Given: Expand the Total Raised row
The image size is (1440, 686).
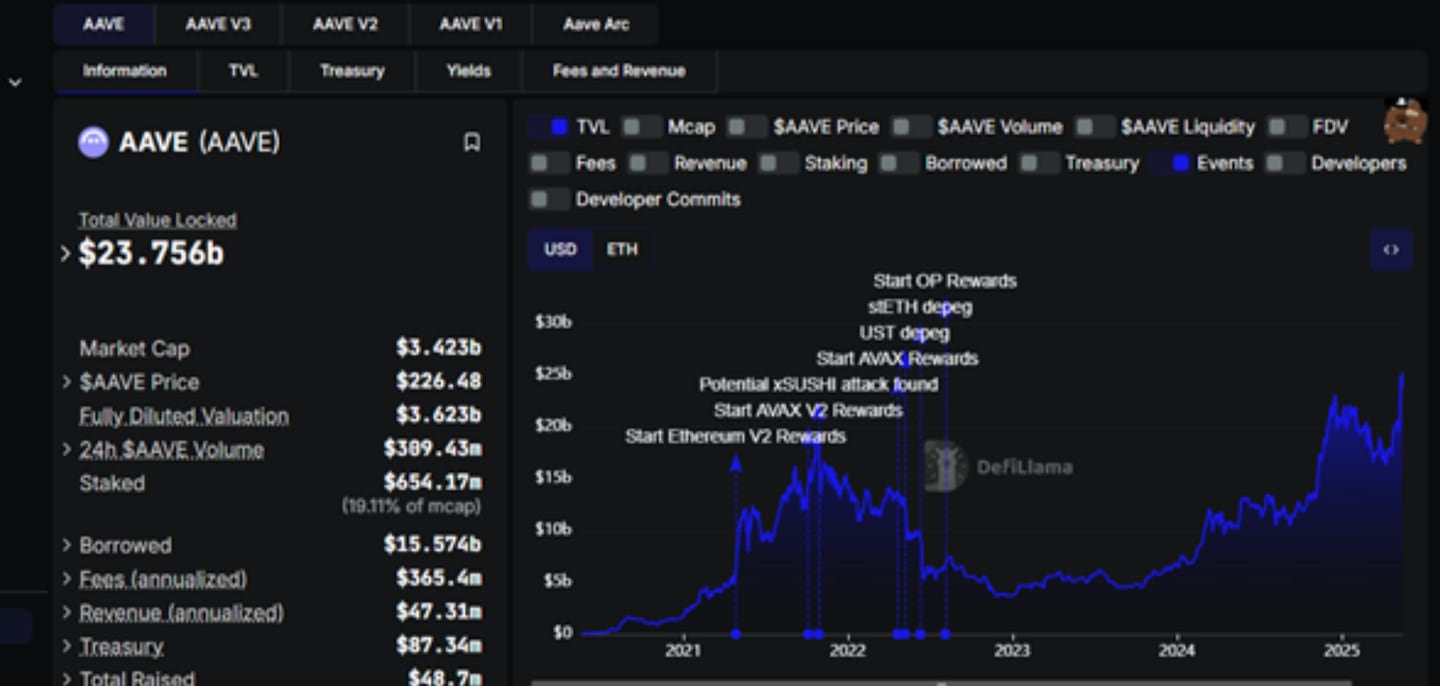Looking at the screenshot, I should click(66, 679).
